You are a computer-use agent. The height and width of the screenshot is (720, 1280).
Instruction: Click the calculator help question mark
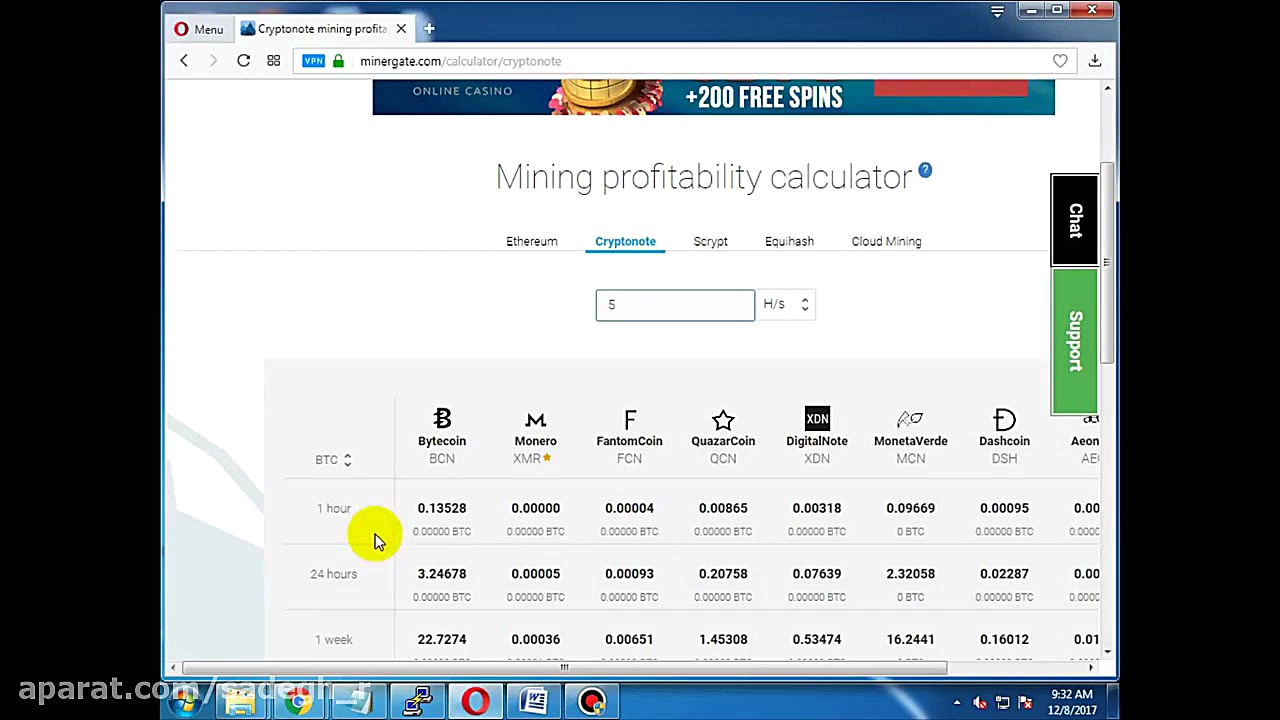pyautogui.click(x=925, y=170)
